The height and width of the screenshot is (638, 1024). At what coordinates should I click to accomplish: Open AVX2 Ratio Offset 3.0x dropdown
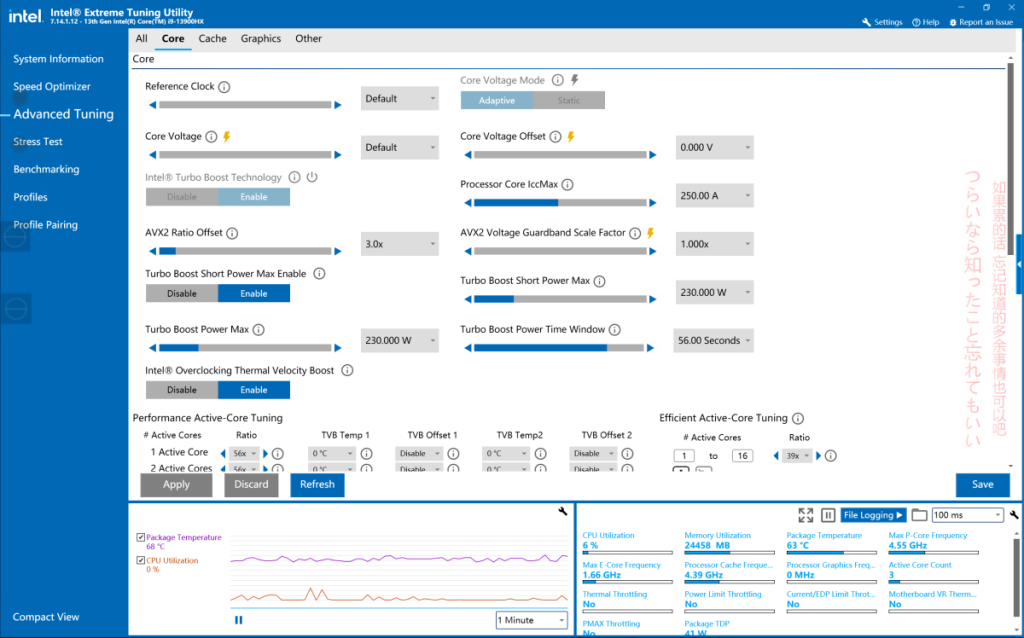pos(400,244)
